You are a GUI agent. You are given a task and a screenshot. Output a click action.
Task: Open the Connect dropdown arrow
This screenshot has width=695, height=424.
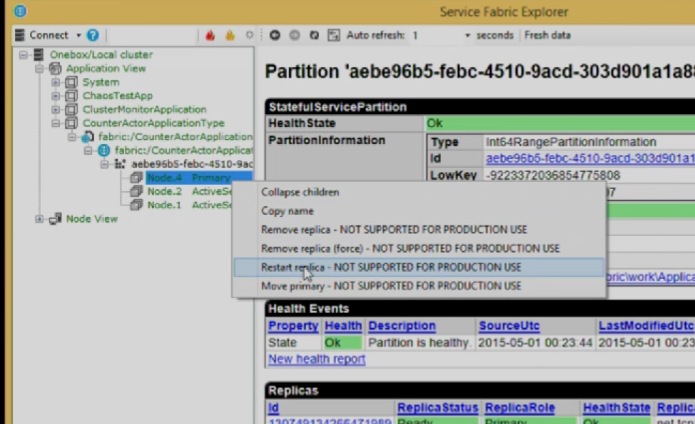click(x=78, y=35)
